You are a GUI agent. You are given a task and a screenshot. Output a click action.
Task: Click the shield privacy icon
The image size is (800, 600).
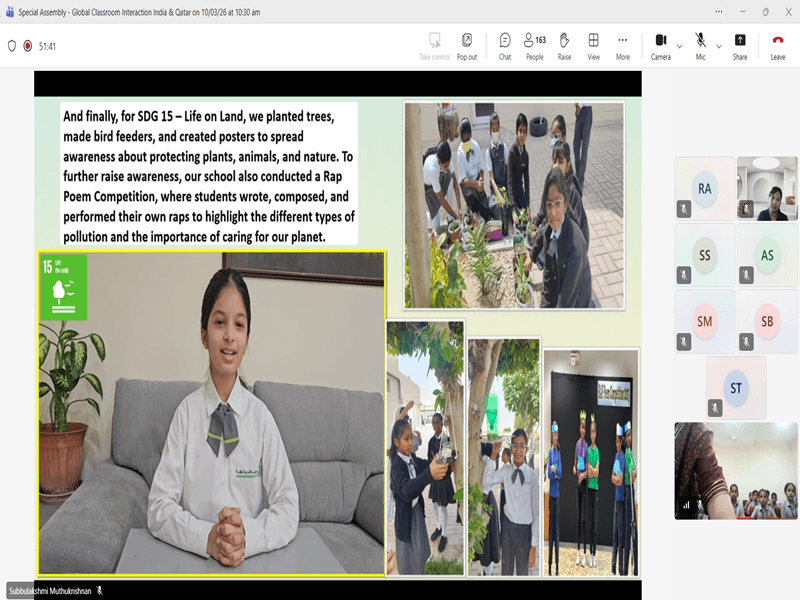coord(12,46)
